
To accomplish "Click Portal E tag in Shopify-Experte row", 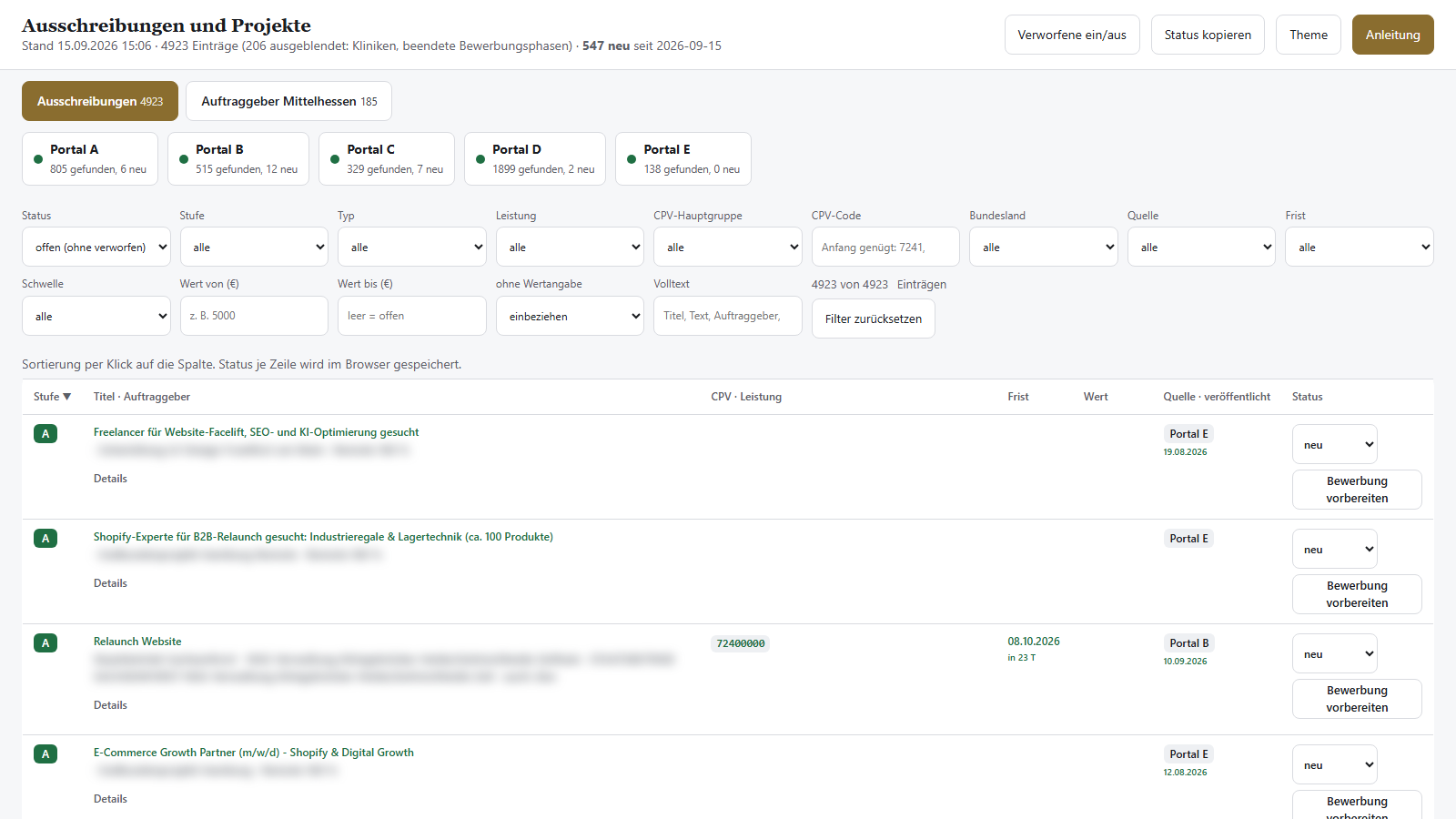I will click(x=1188, y=539).
